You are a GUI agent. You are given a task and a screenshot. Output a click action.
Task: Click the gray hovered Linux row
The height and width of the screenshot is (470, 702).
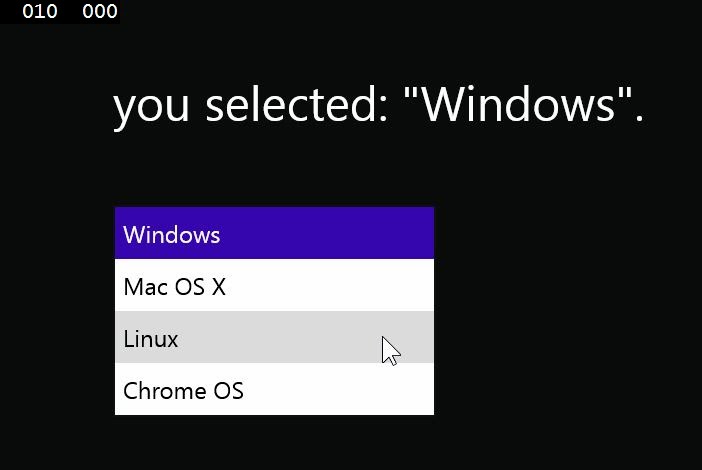(274, 338)
